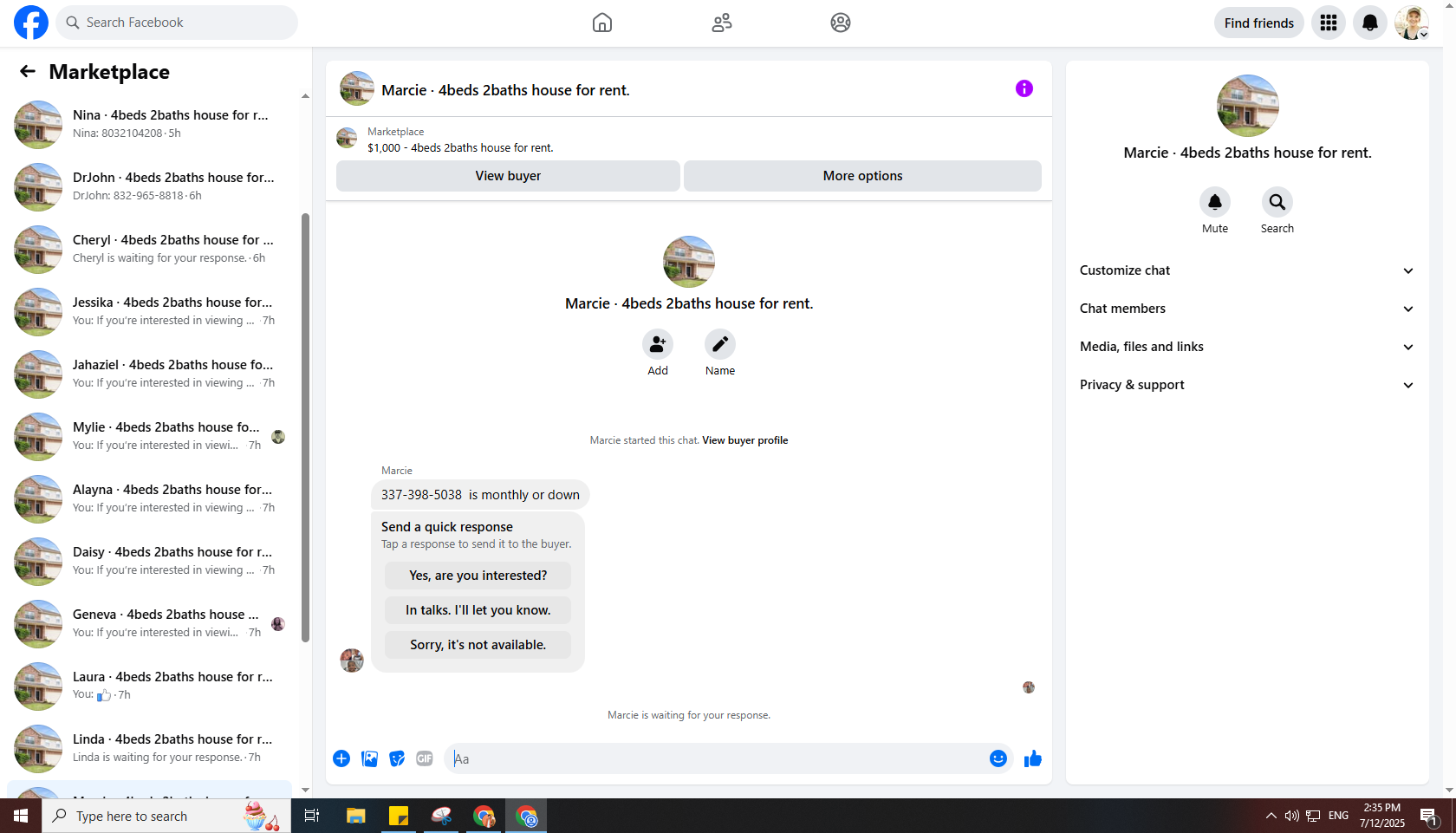Click the Windows 'Type here to search' box
Image resolution: width=1456 pixels, height=833 pixels.
[166, 816]
